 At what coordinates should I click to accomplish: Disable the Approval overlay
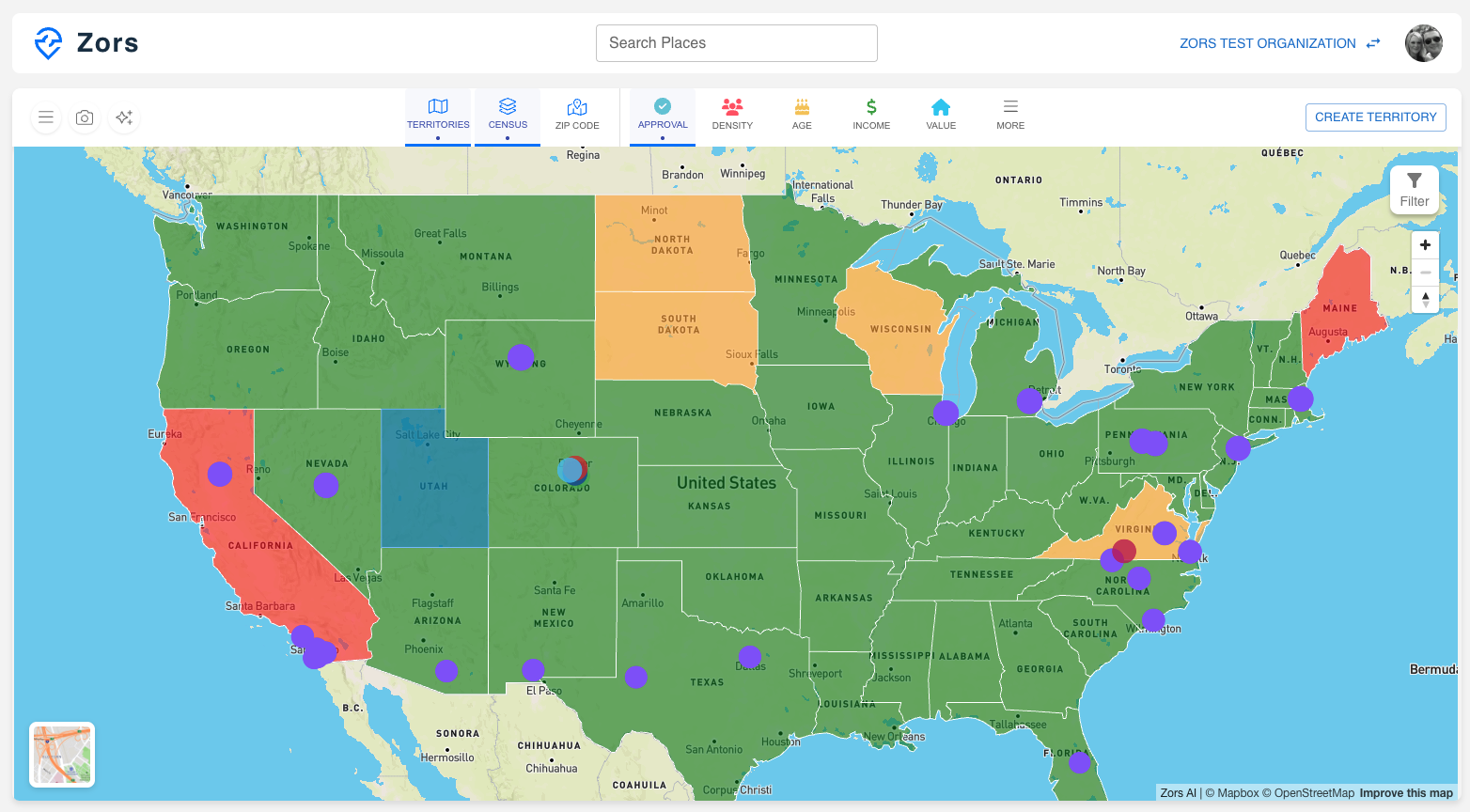(x=663, y=115)
